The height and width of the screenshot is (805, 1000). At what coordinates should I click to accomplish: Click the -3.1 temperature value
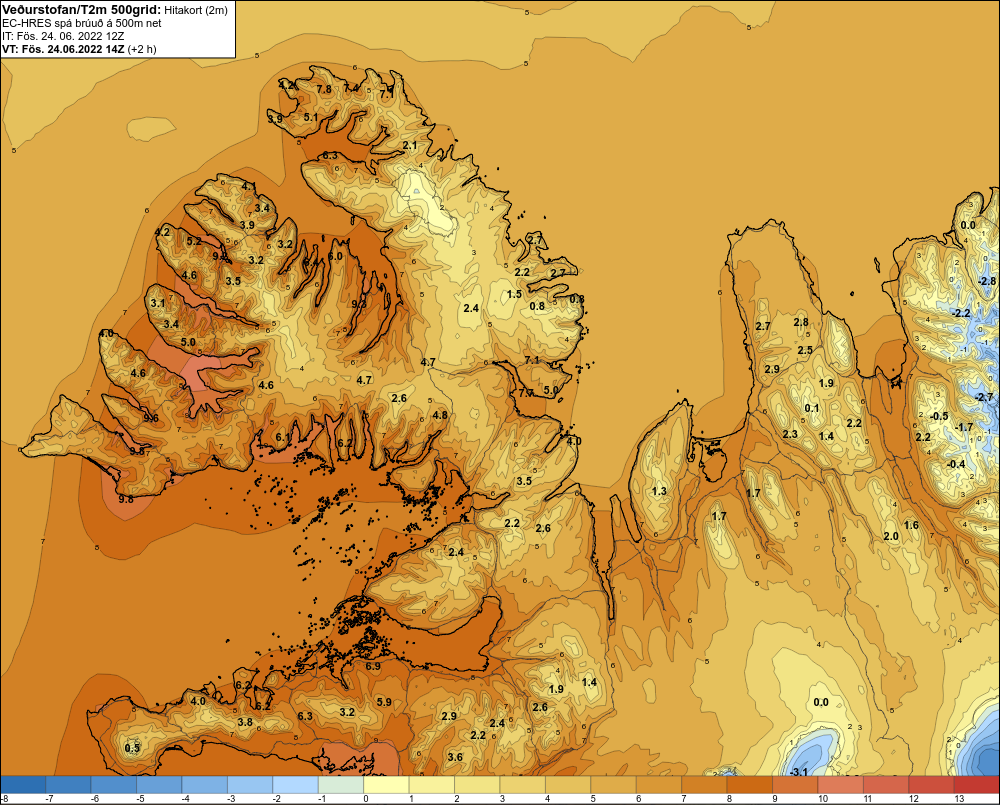pos(798,772)
